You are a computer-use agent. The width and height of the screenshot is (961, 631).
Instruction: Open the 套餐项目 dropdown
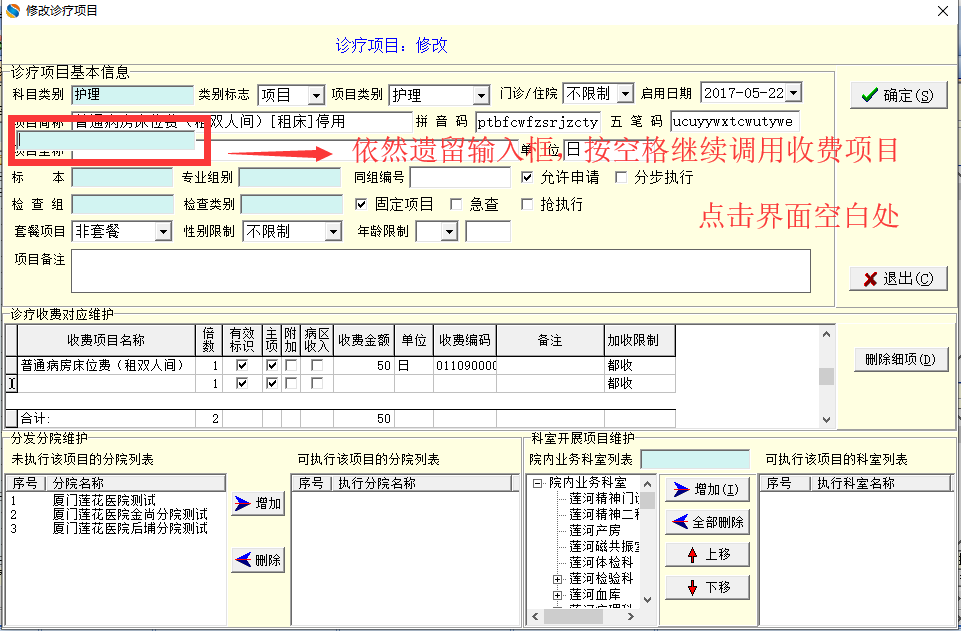[x=163, y=232]
